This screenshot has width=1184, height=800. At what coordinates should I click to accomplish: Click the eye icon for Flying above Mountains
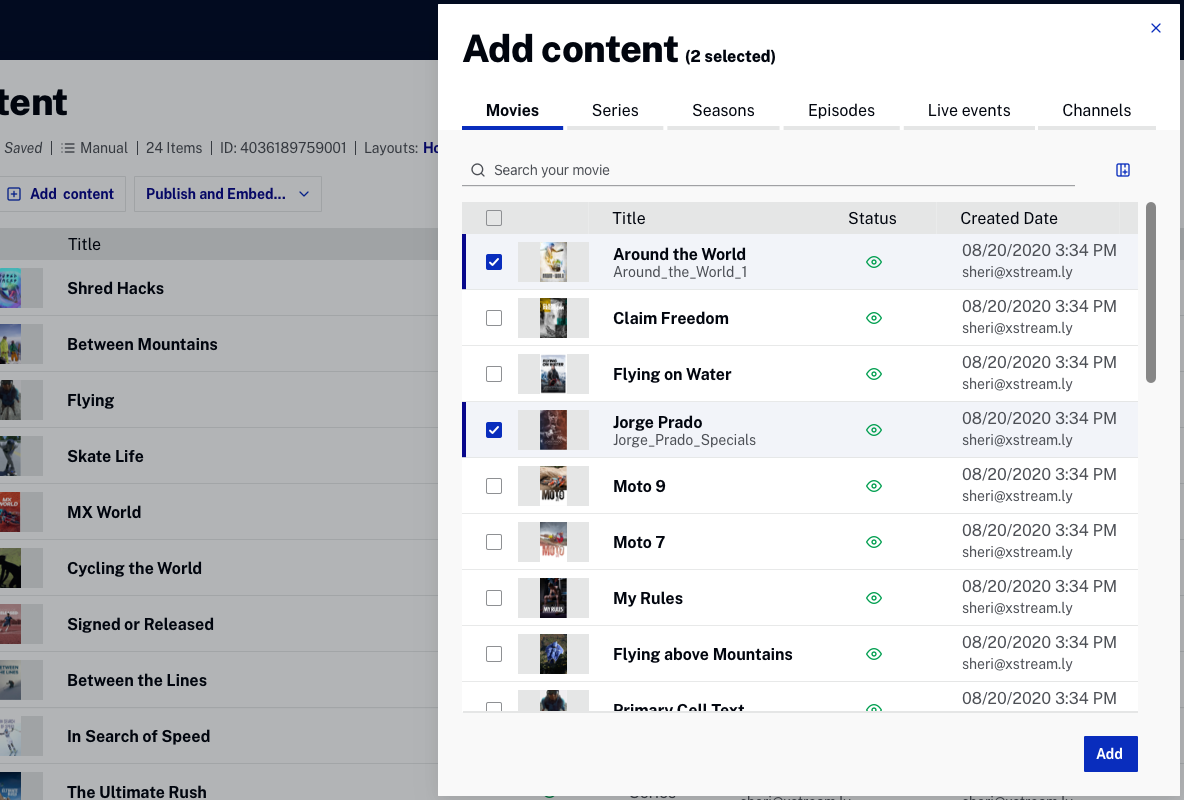(873, 654)
